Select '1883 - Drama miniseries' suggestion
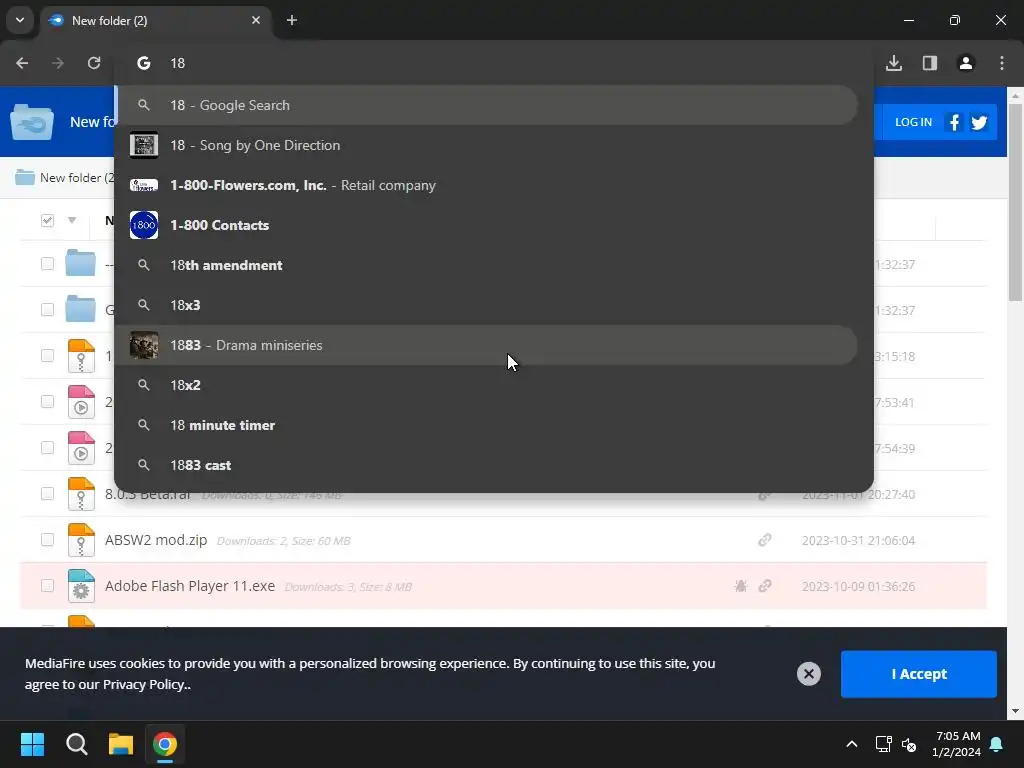 tap(487, 345)
